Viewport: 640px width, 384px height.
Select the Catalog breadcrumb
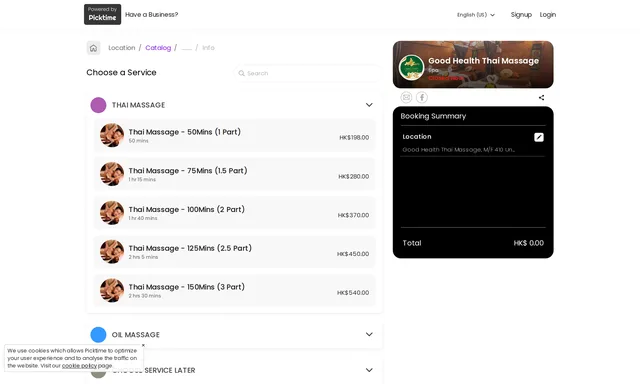(158, 48)
